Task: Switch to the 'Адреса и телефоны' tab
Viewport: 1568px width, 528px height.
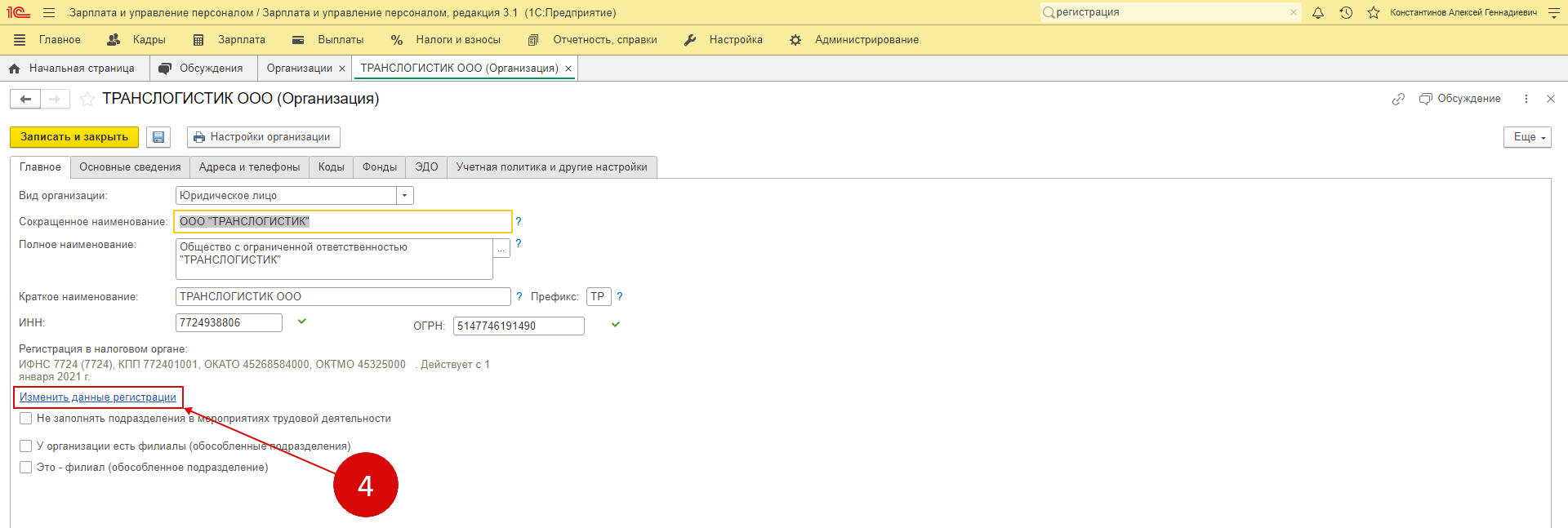Action: tap(249, 167)
